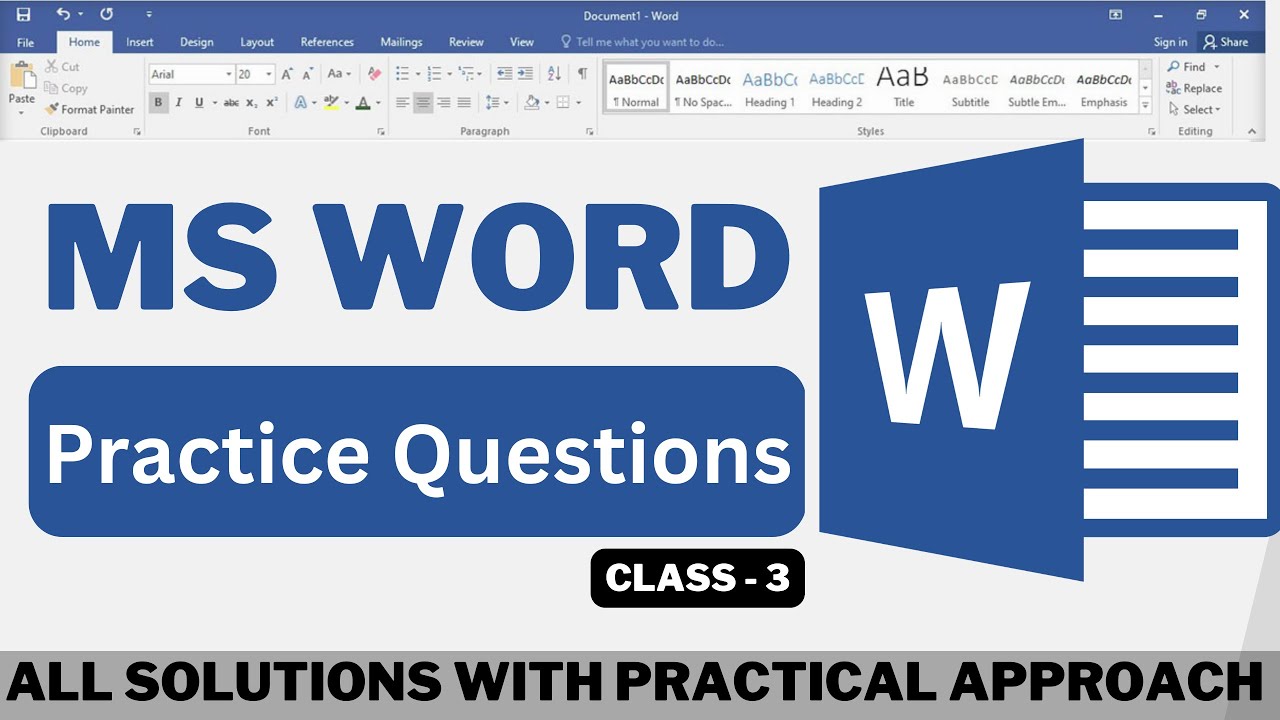Sort text with the A-Z sort icon
1280x720 pixels.
click(554, 74)
